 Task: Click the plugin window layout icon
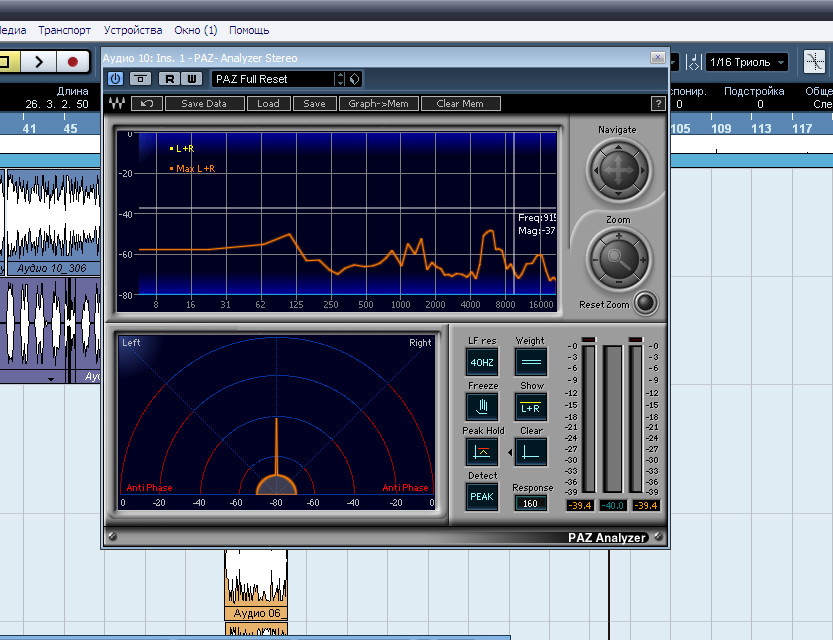pos(140,79)
